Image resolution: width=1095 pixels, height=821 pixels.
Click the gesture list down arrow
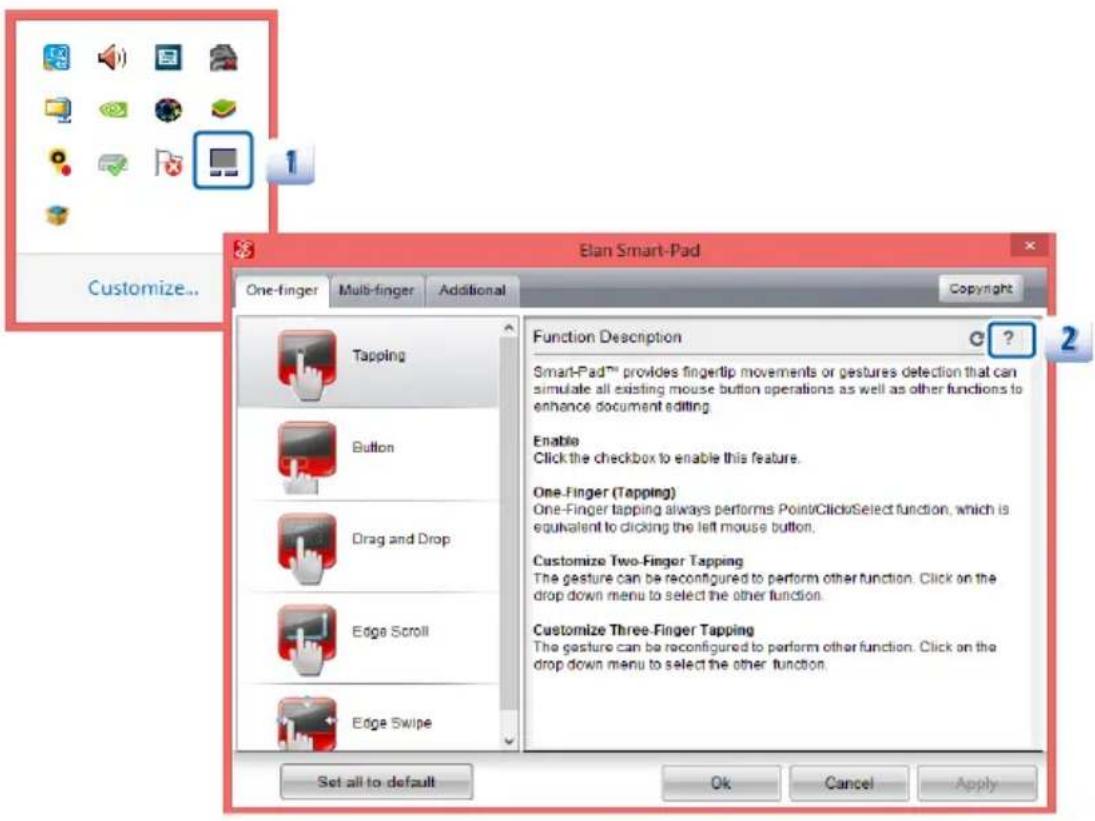(509, 741)
